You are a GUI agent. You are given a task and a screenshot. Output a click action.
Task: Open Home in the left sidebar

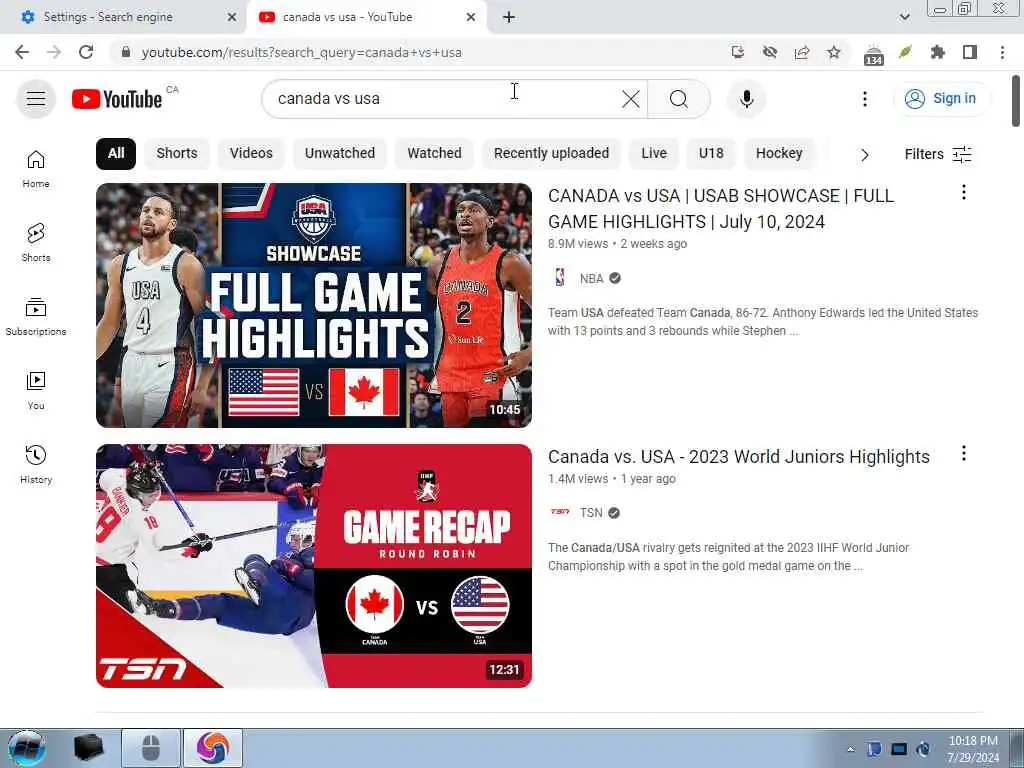click(x=36, y=168)
